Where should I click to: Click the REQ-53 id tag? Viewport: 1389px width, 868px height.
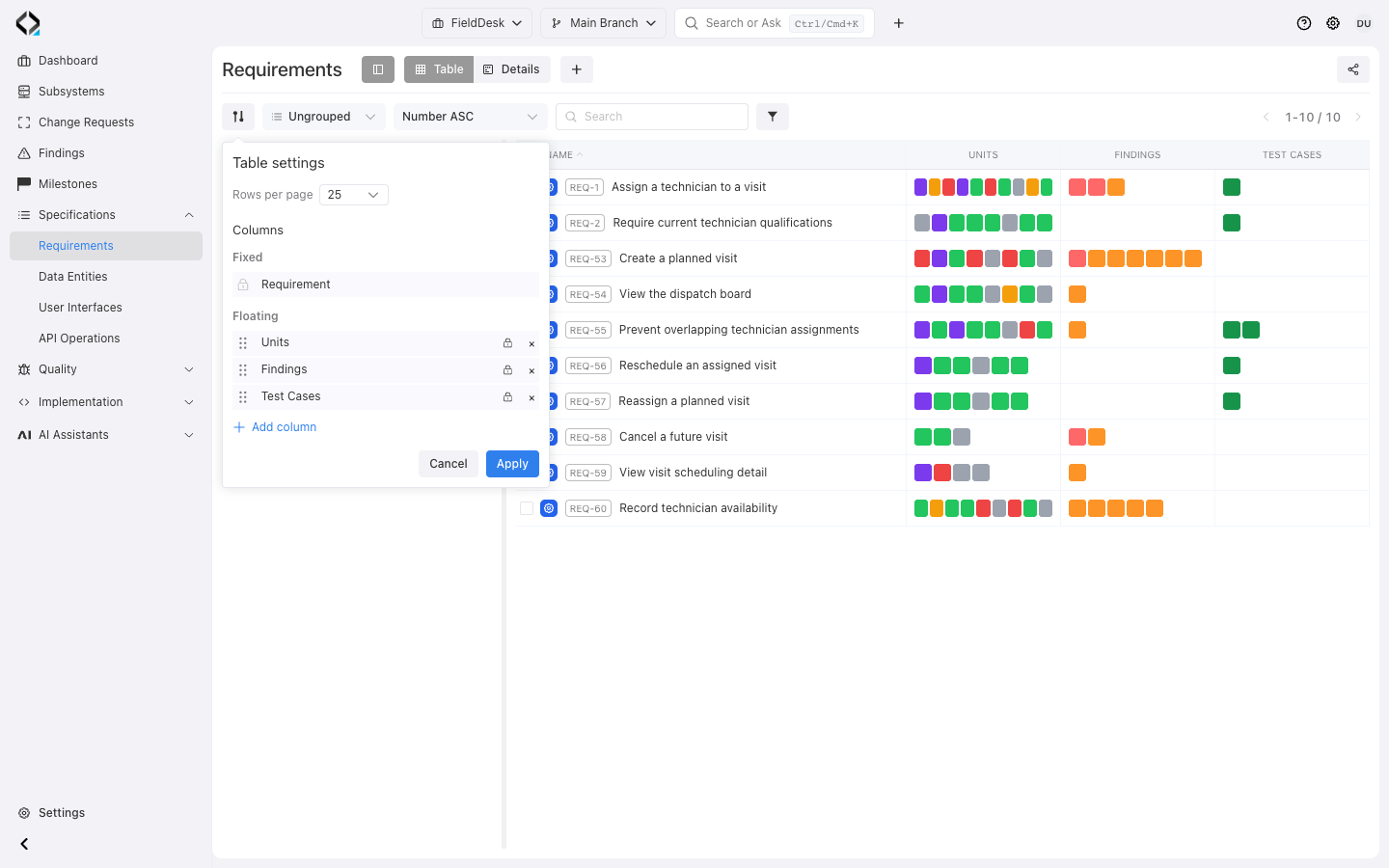pyautogui.click(x=588, y=258)
